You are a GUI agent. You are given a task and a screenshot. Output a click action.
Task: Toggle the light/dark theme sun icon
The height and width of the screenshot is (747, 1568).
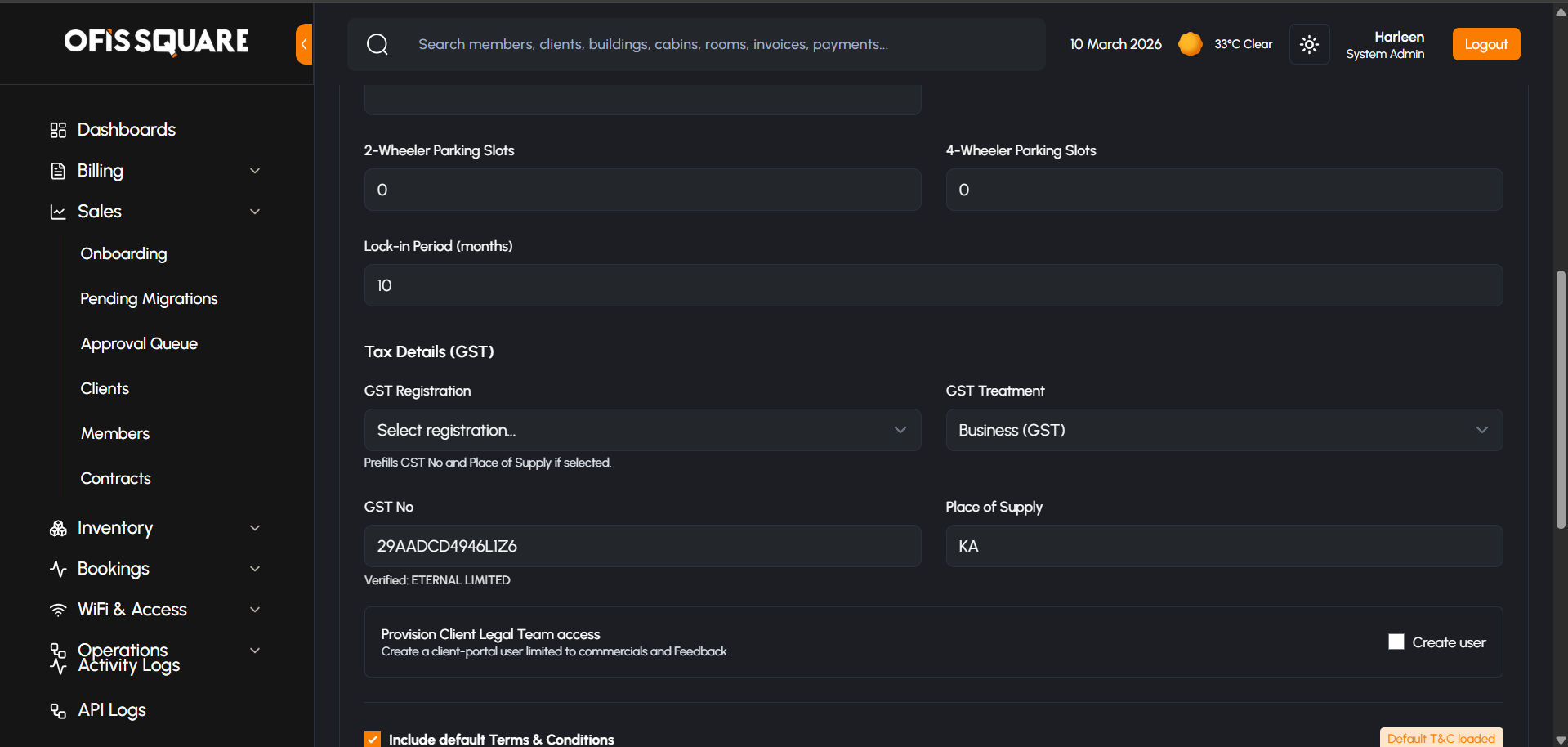(1309, 44)
